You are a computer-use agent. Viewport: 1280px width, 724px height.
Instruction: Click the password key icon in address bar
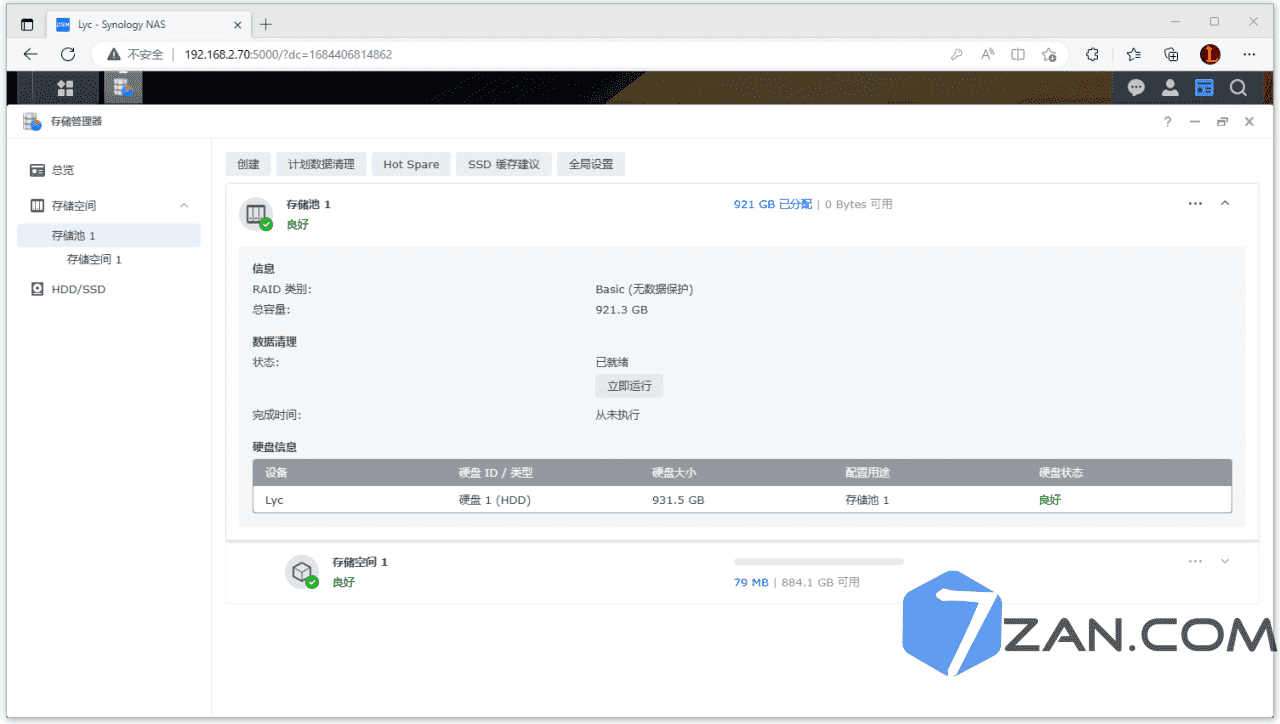click(x=957, y=54)
